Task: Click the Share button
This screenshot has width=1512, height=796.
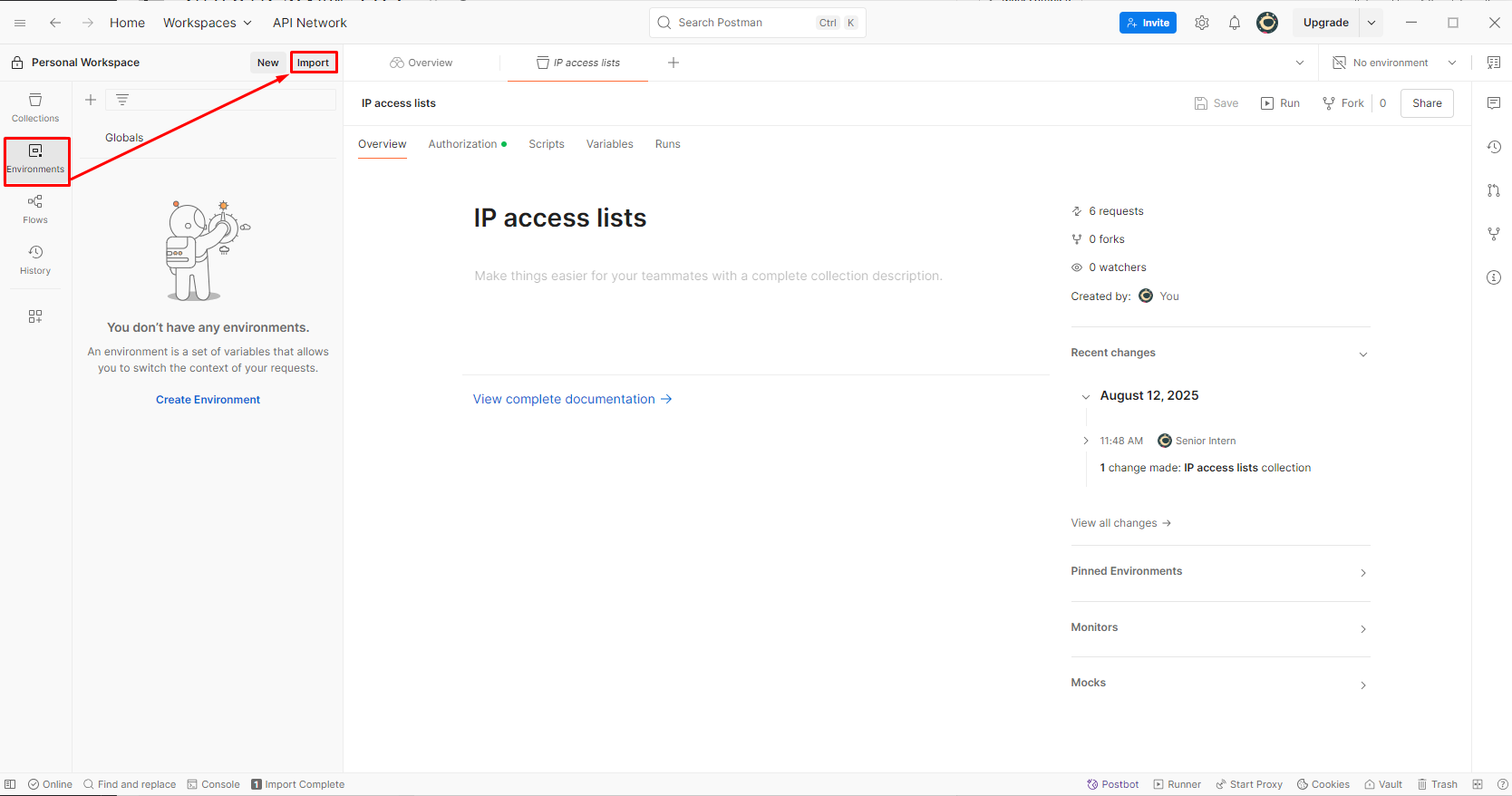Action: pyautogui.click(x=1426, y=103)
